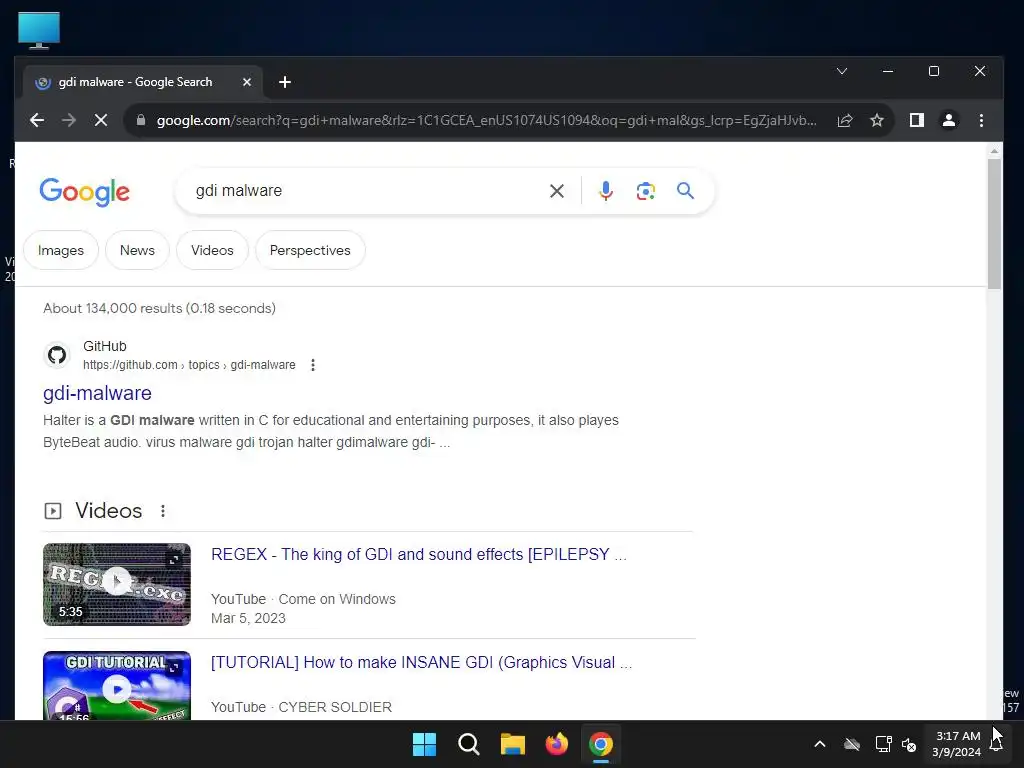Click the About 134,000 results text
Image resolution: width=1024 pixels, height=768 pixels.
pos(159,308)
